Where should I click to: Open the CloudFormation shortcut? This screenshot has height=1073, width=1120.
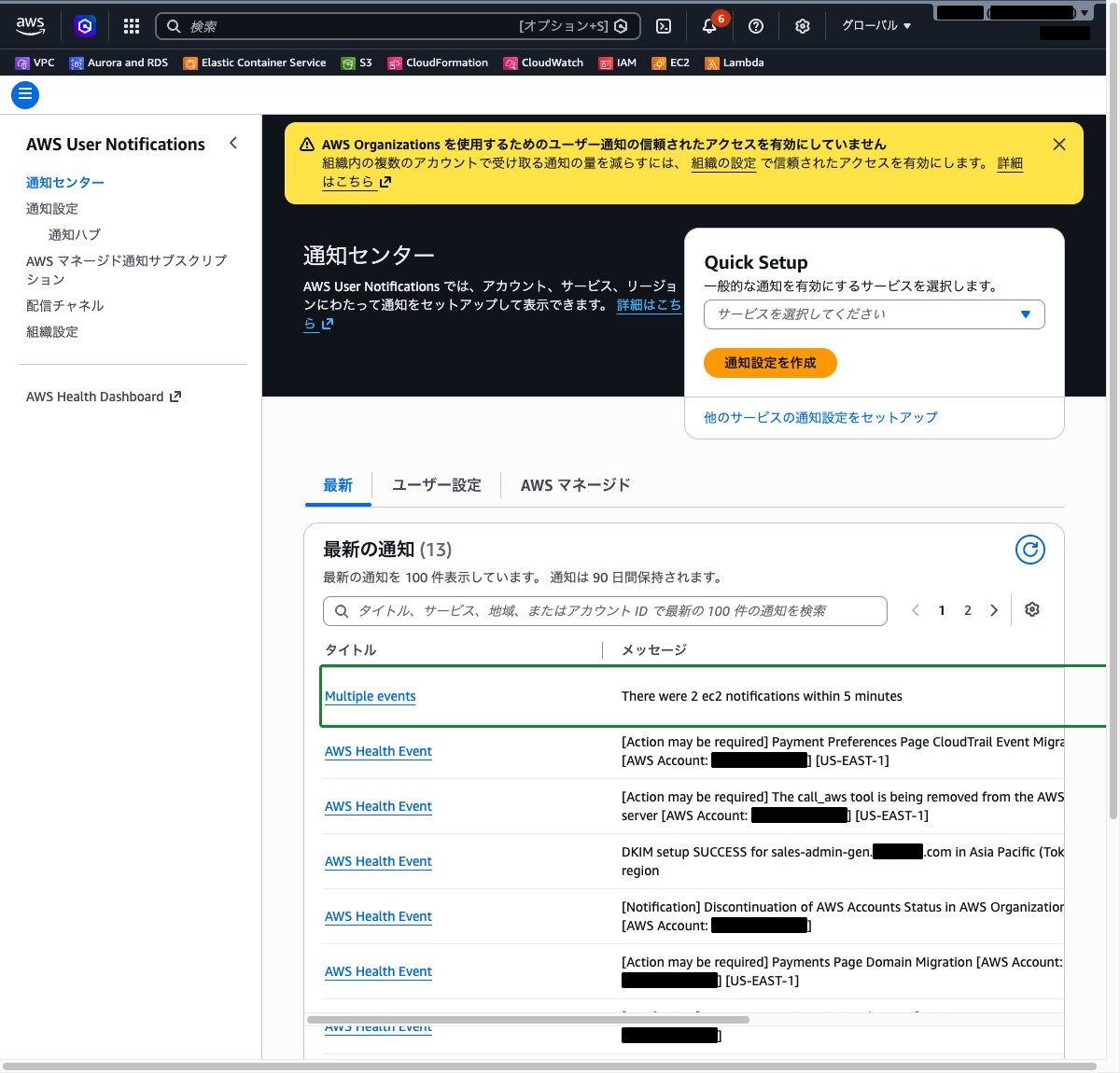coord(438,63)
